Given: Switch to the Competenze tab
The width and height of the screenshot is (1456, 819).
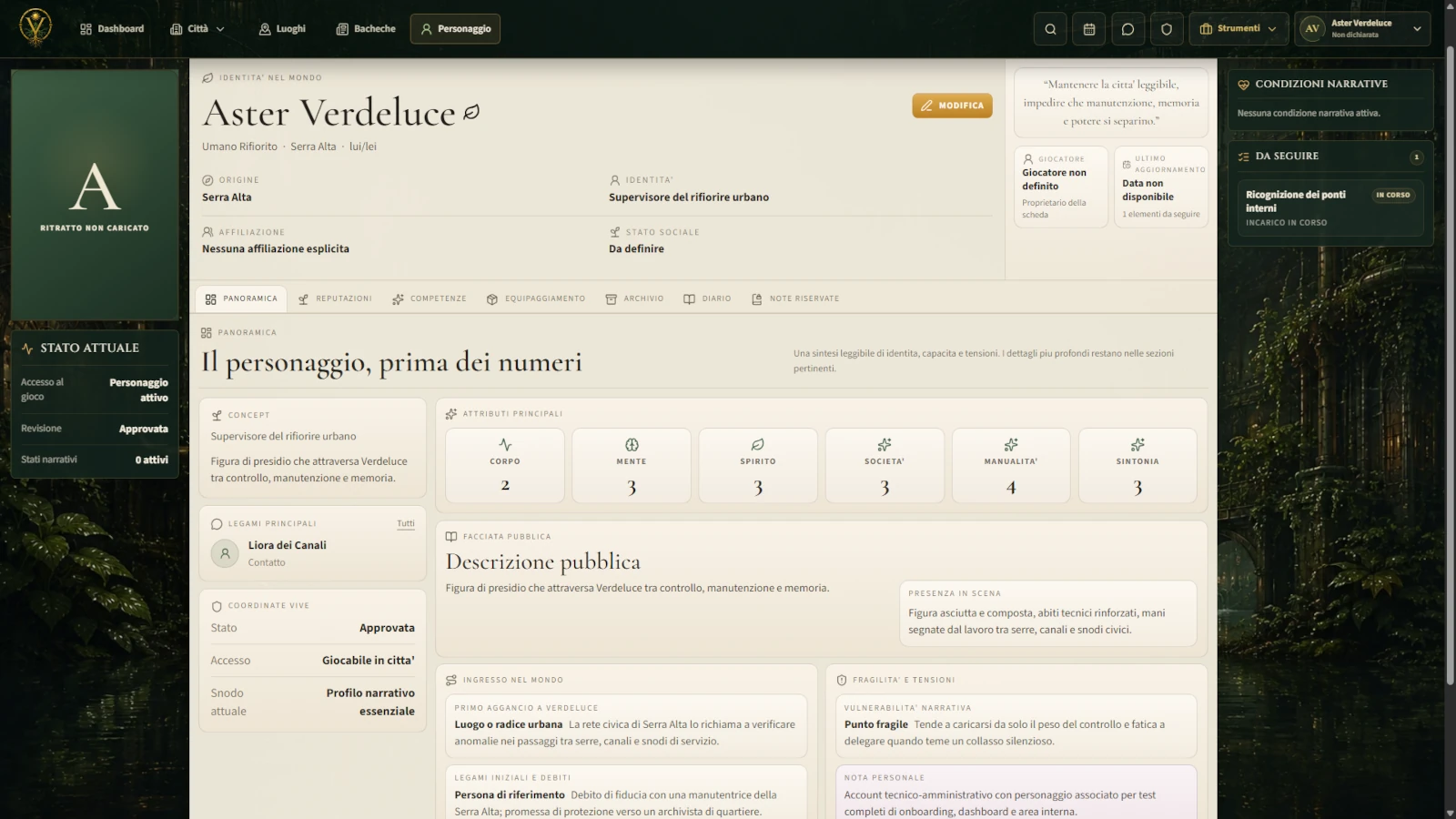Looking at the screenshot, I should (x=430, y=298).
